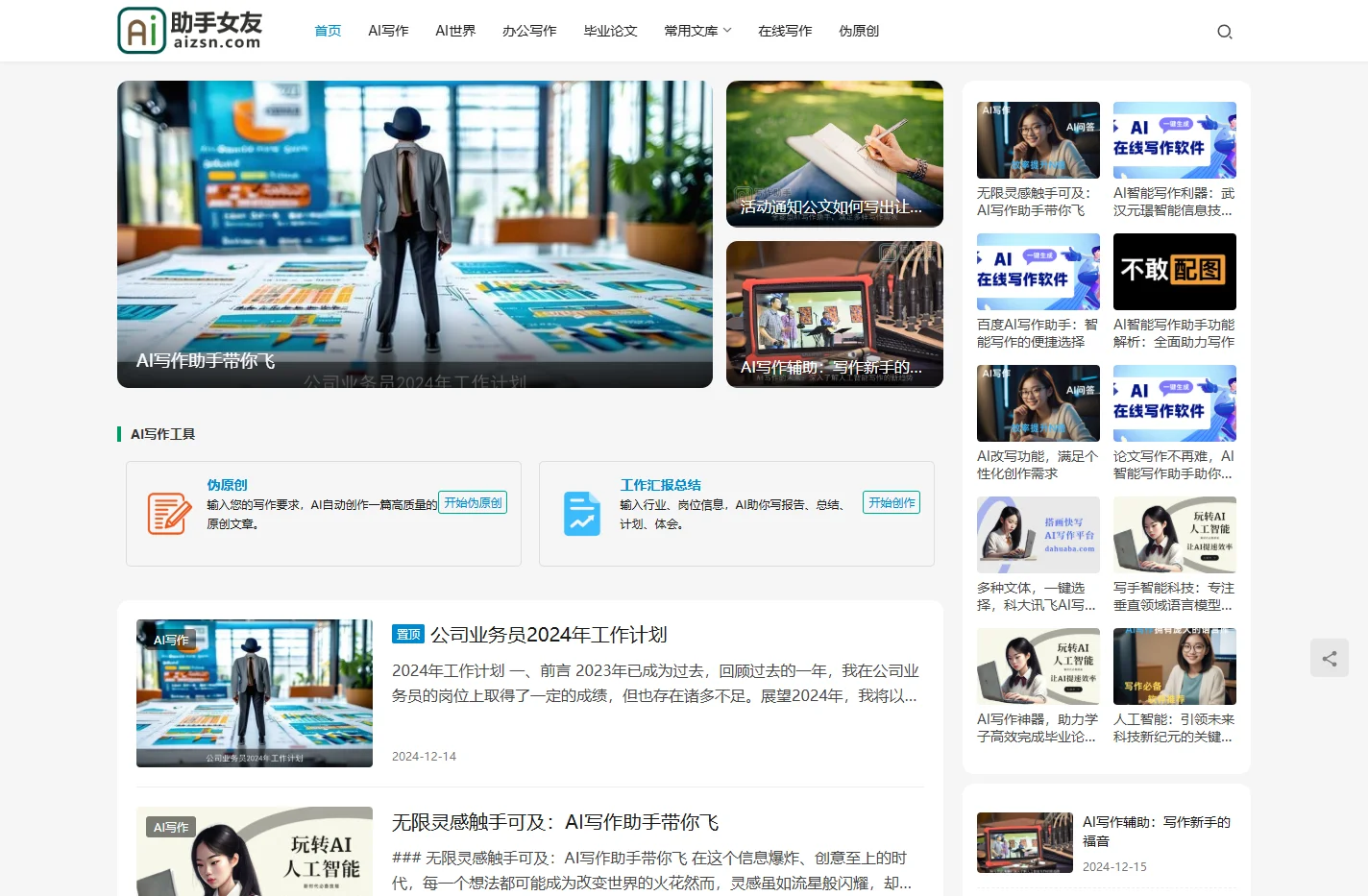
Task: Click the orange 伪原创 document icon
Action: coord(169,513)
